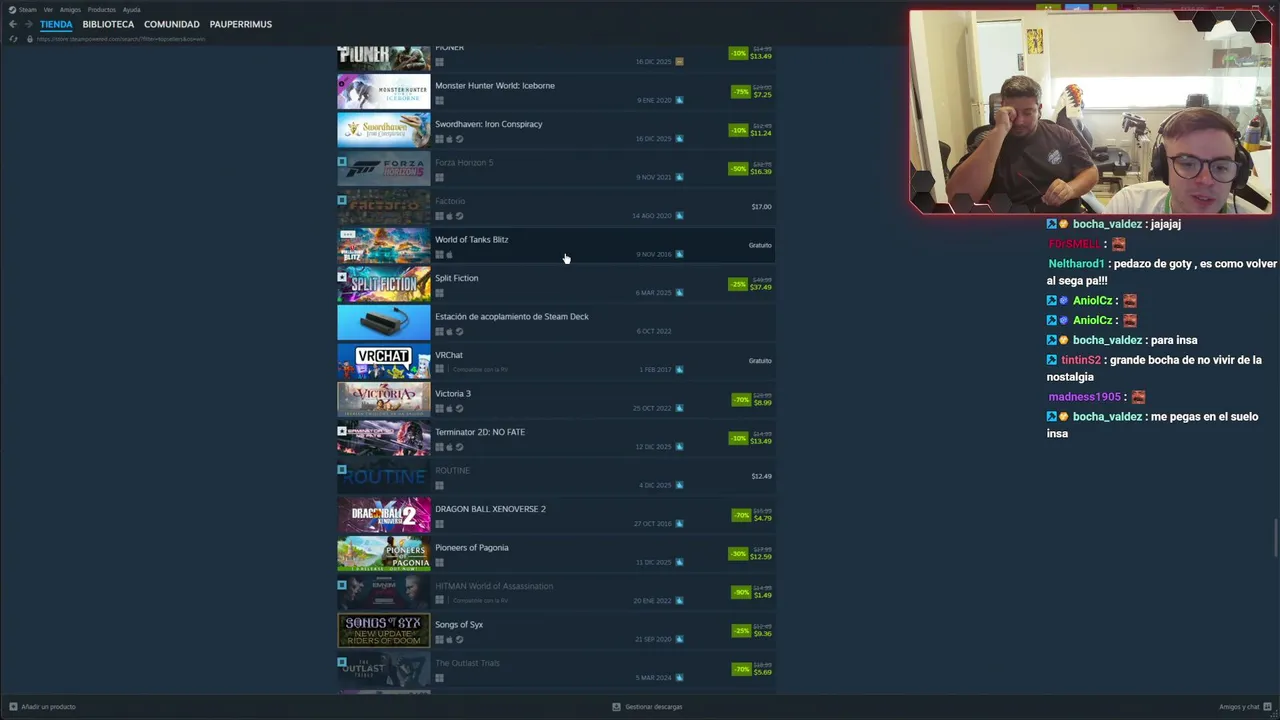Click the padlock icon beside the URL
Screen dimensions: 1280x720
(30, 39)
